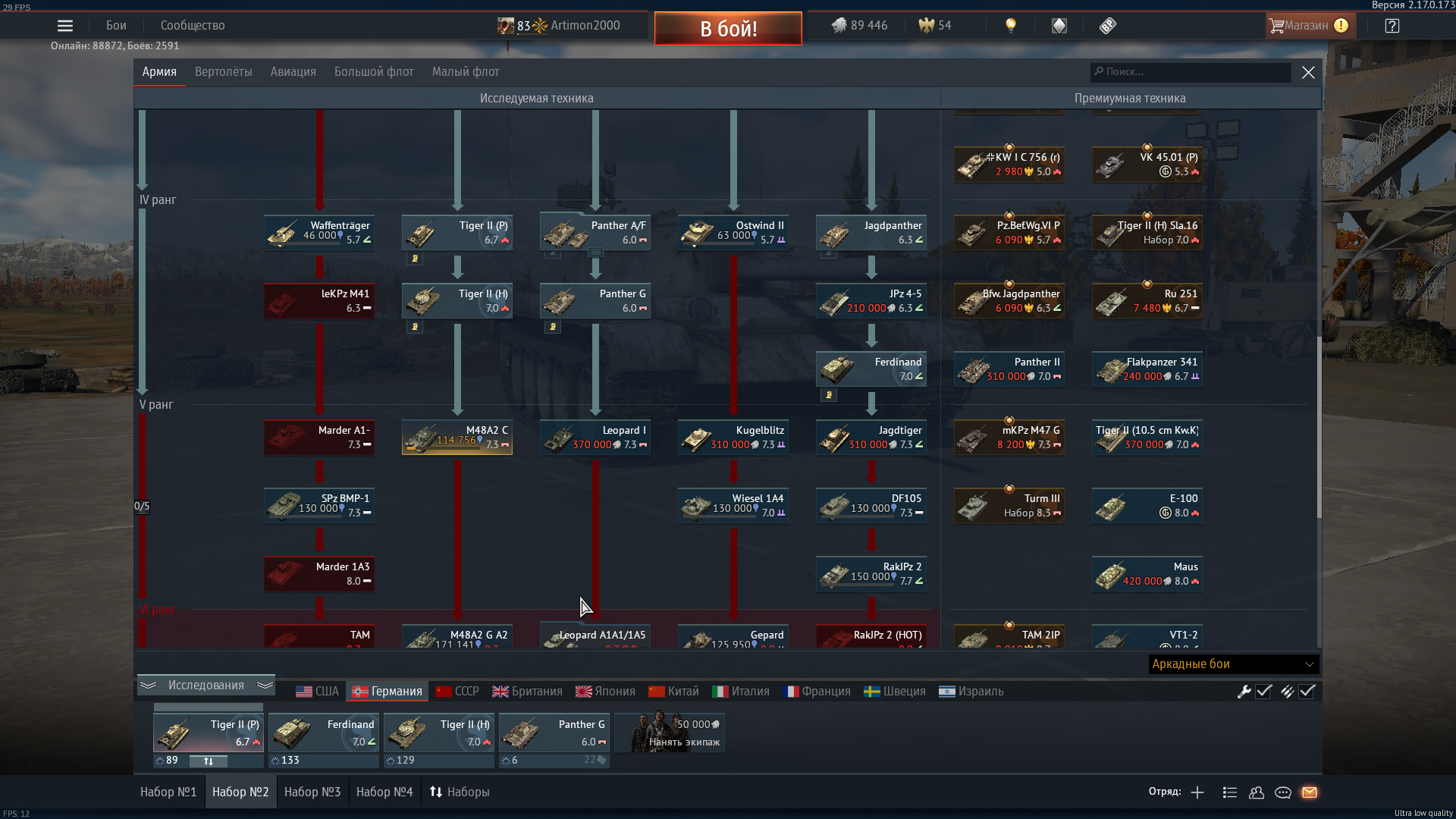Switch to preset Набор №4
This screenshot has width=1456, height=819.
[x=384, y=792]
